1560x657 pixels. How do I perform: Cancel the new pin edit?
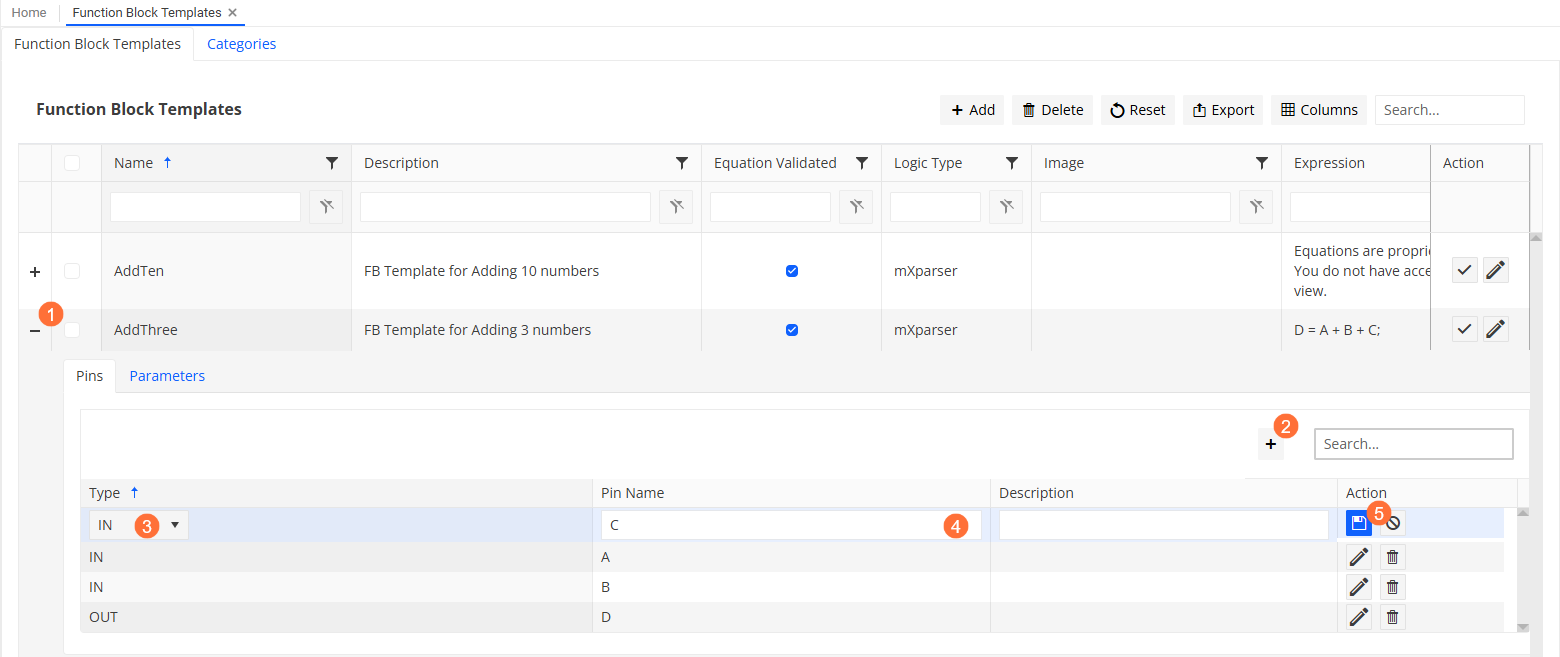tap(1392, 523)
